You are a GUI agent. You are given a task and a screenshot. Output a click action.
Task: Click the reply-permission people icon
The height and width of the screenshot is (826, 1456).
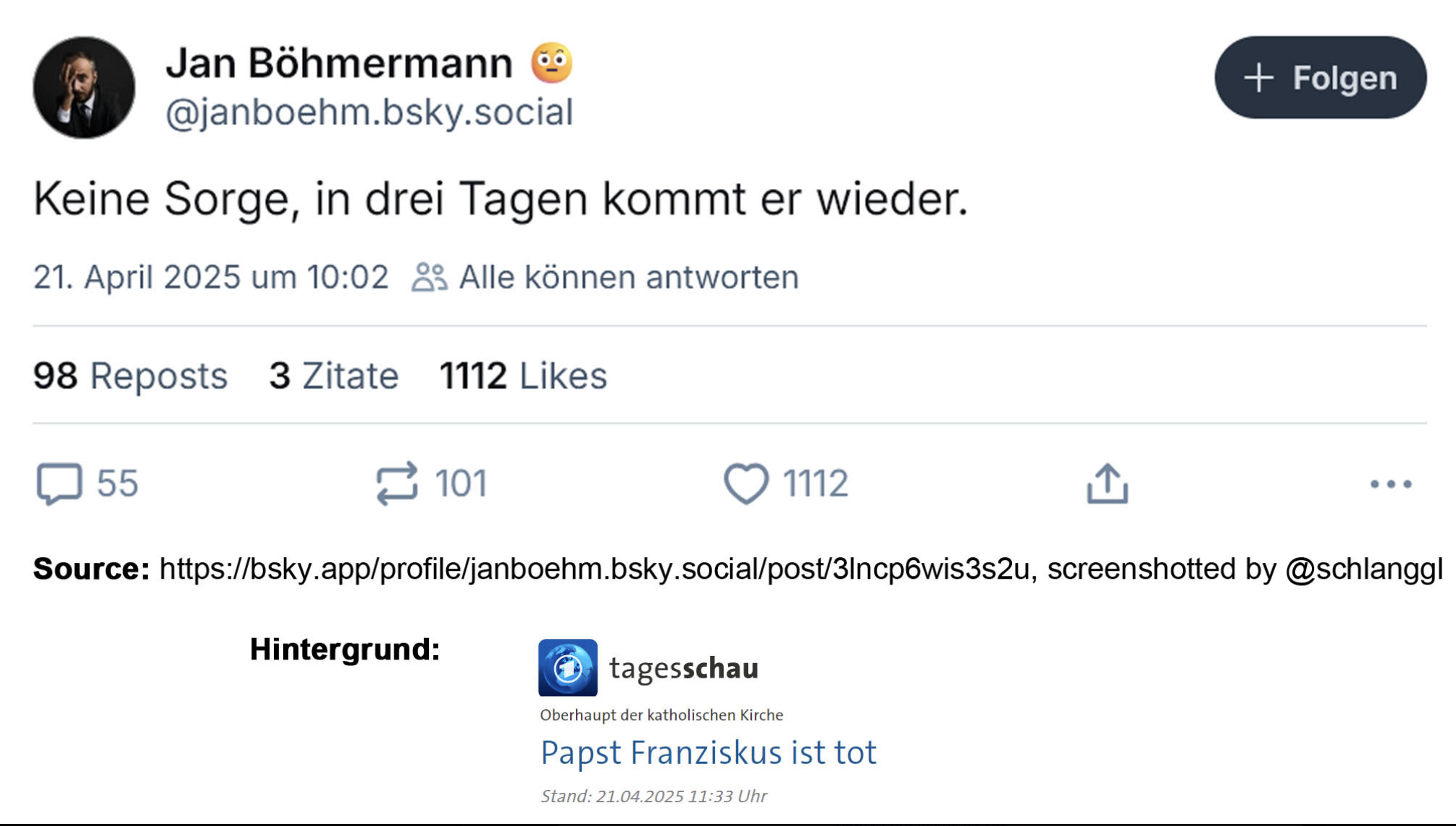coord(430,277)
